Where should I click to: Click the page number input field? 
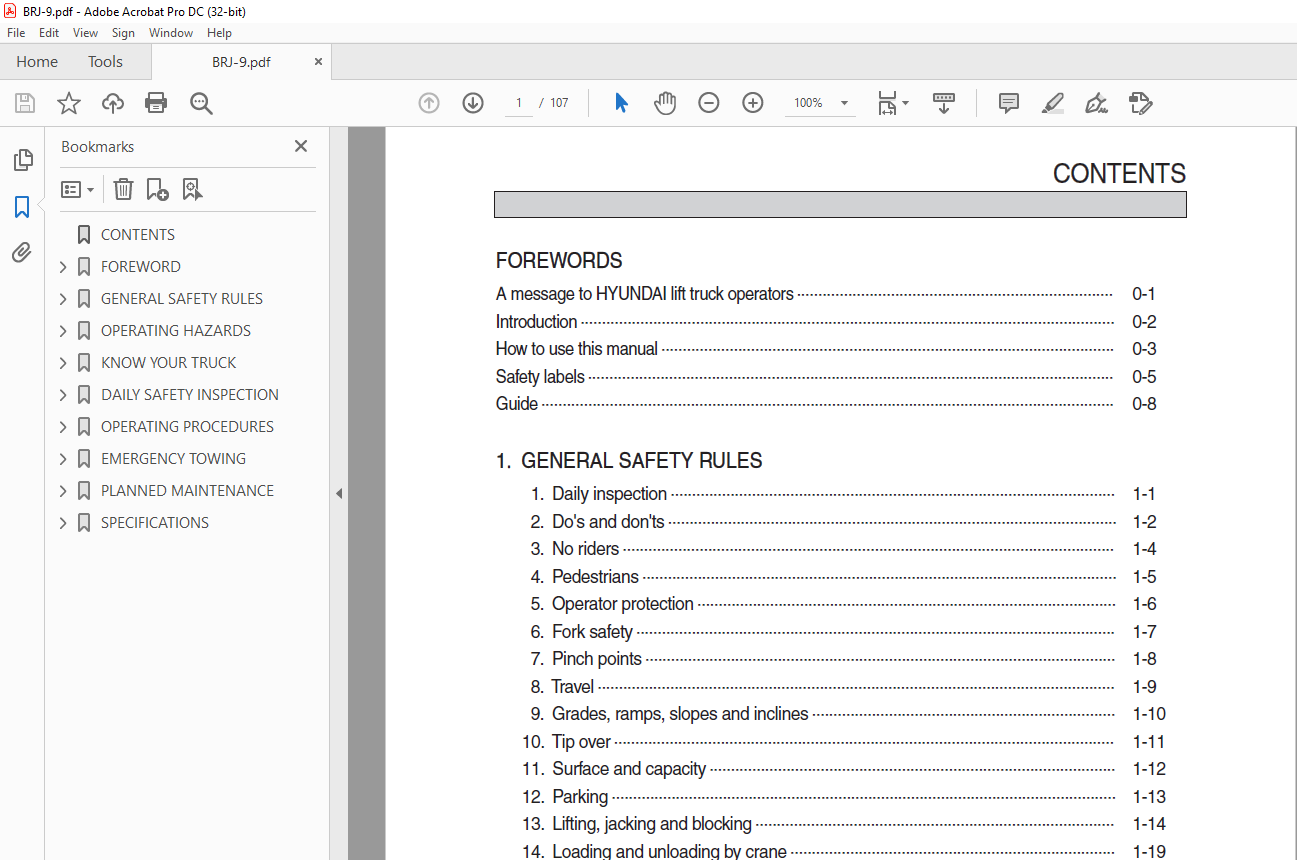(x=519, y=103)
